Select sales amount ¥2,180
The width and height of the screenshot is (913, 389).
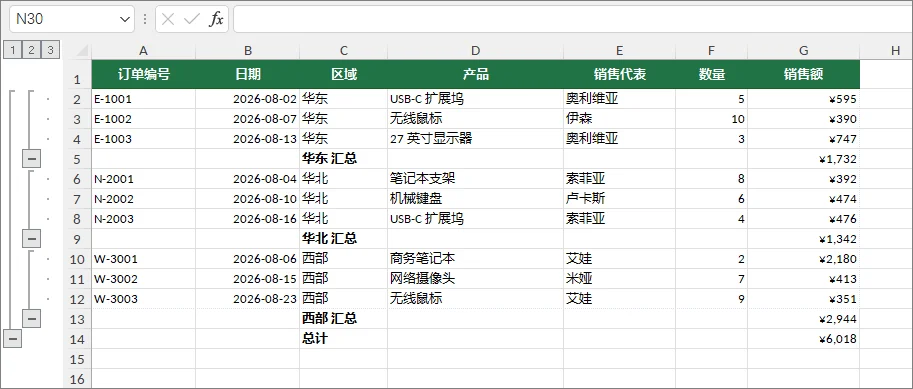point(804,259)
